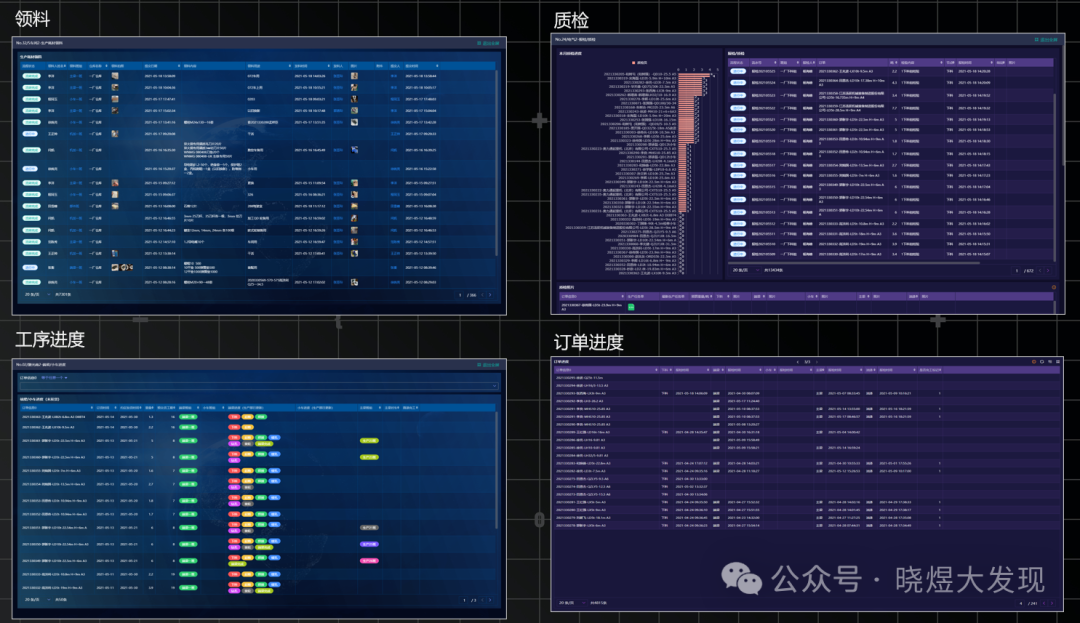
Task: Exit fullscreen in the 质检 panel
Action: pos(1046,40)
